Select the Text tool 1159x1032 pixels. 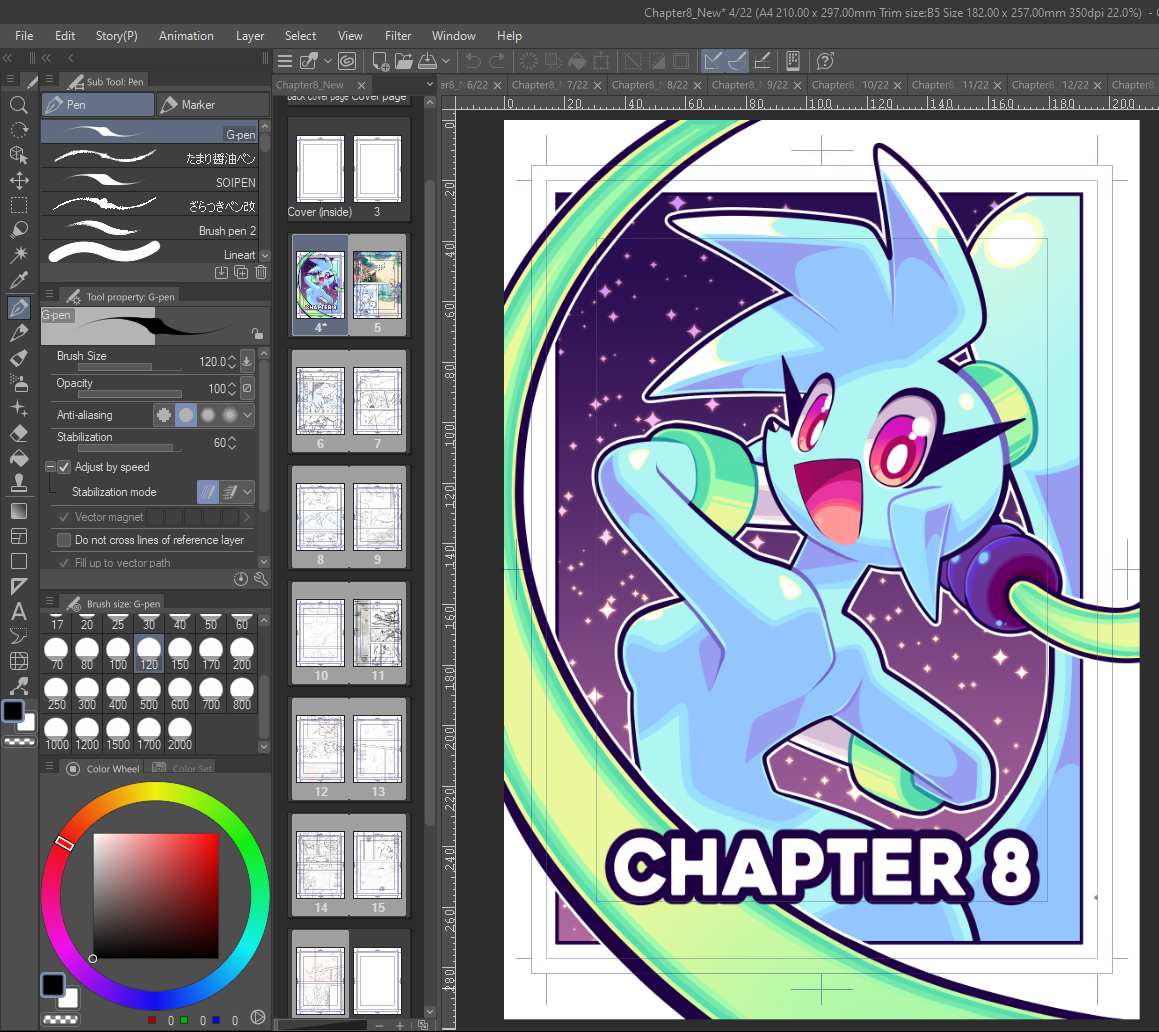(x=18, y=611)
